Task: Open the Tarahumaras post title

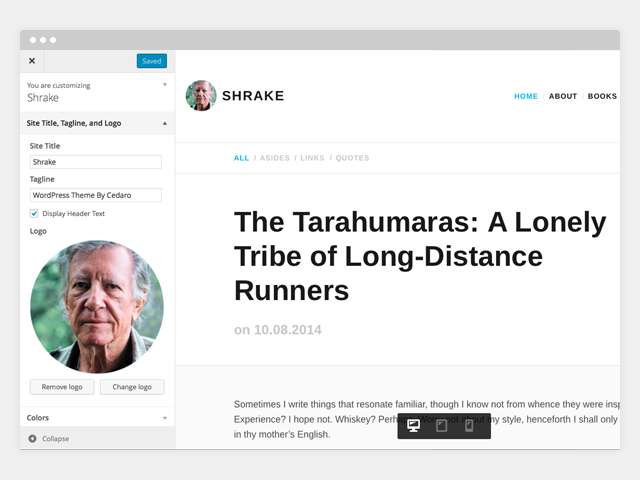Action: pyautogui.click(x=420, y=256)
